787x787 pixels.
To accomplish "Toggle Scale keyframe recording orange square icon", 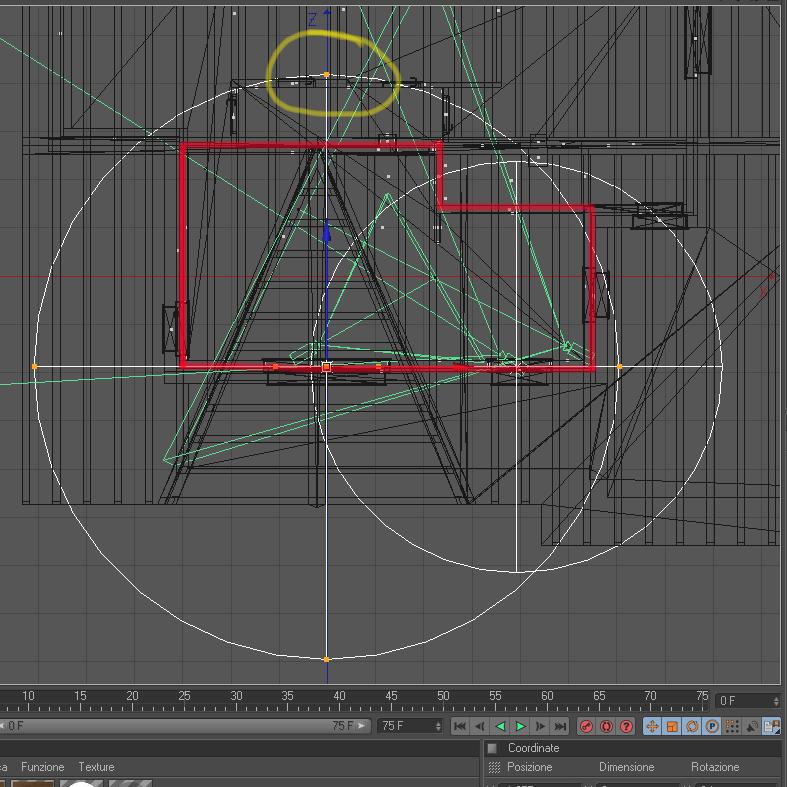I will click(x=672, y=726).
